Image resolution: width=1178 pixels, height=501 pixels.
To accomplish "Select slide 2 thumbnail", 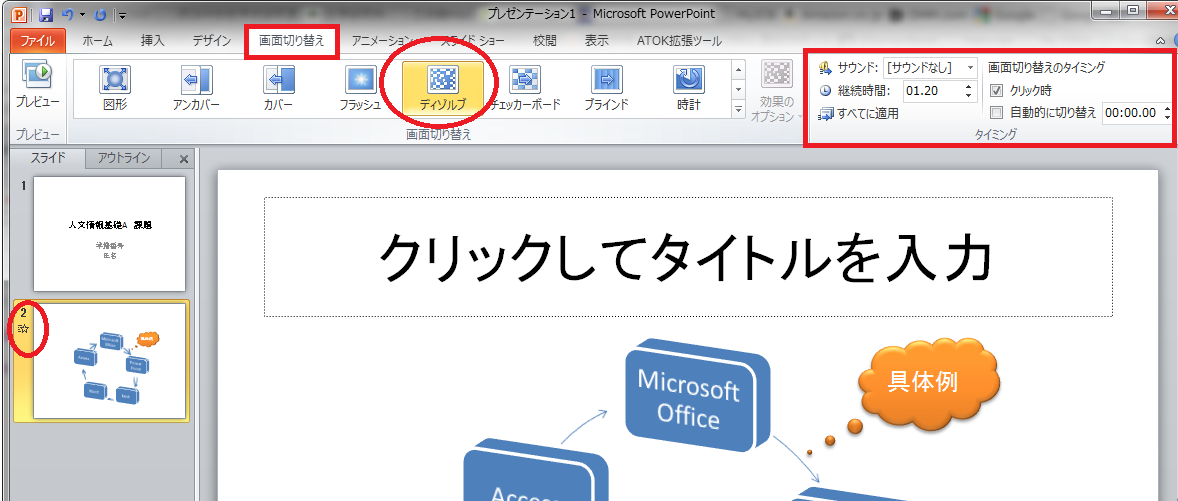I will click(110, 361).
